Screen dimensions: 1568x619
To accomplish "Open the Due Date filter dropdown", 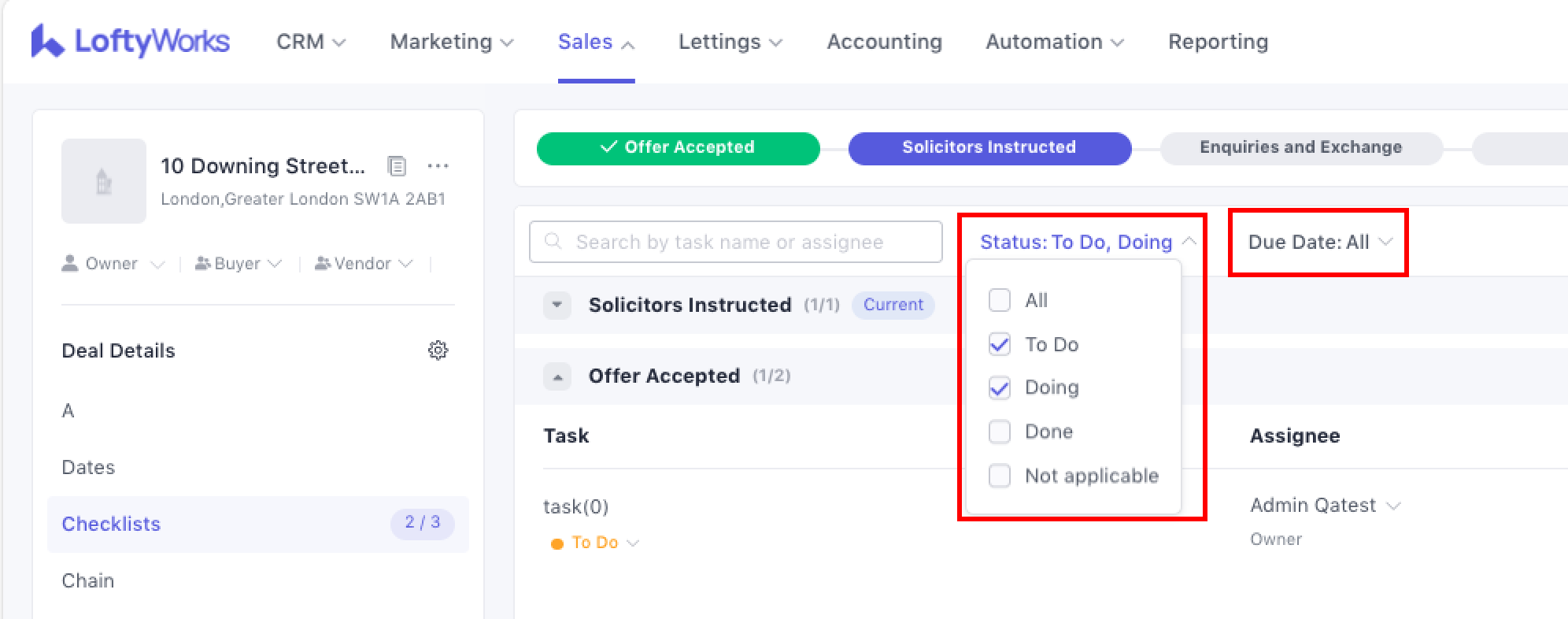I will click(x=1319, y=243).
